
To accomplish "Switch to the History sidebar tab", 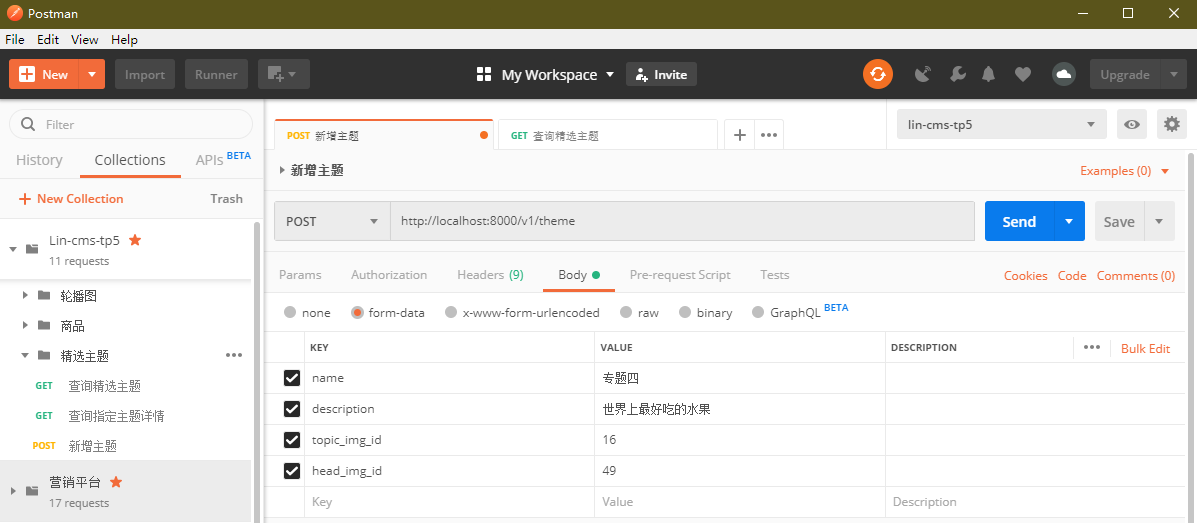I will click(x=39, y=160).
